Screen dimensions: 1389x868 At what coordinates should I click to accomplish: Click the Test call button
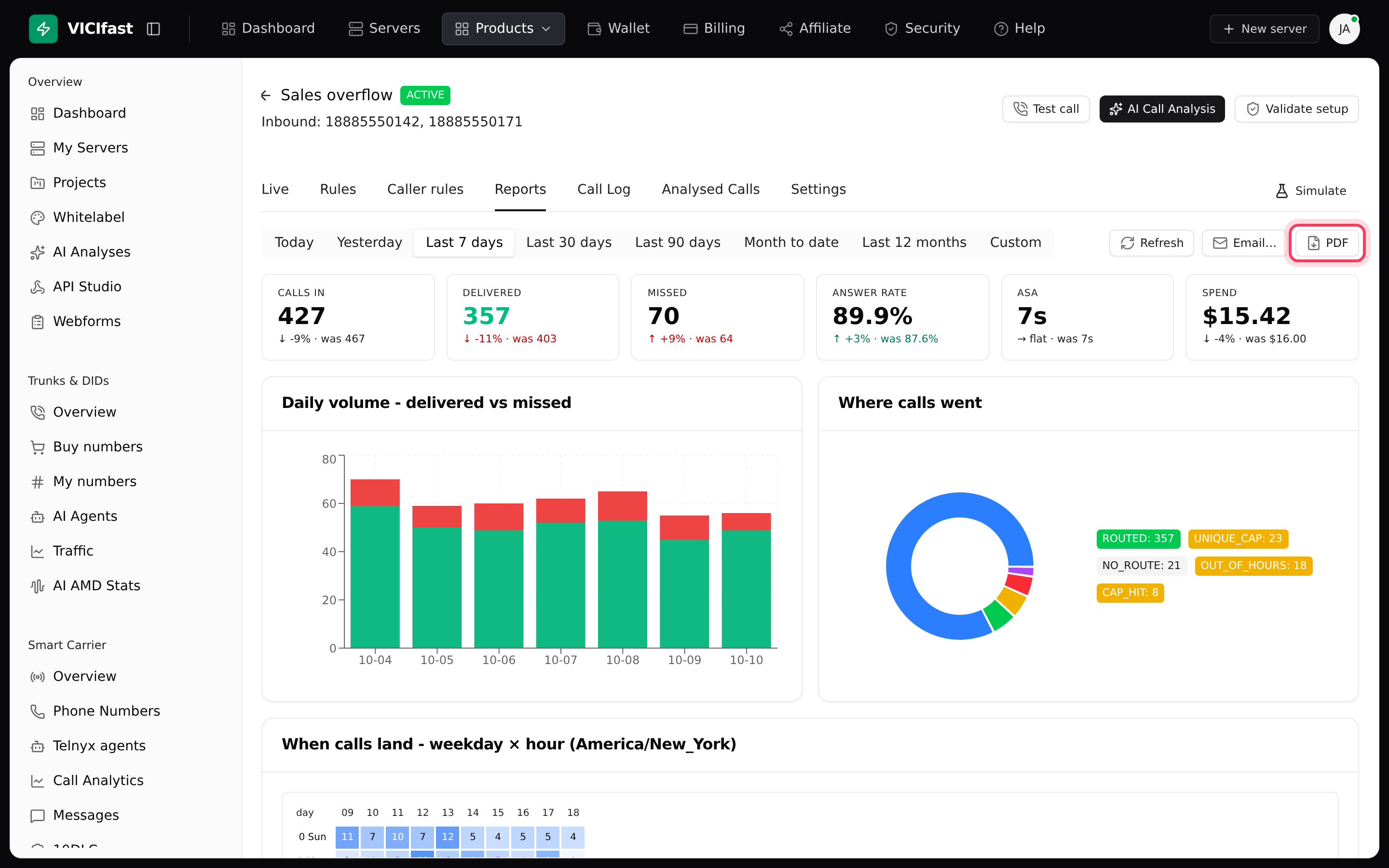tap(1046, 109)
